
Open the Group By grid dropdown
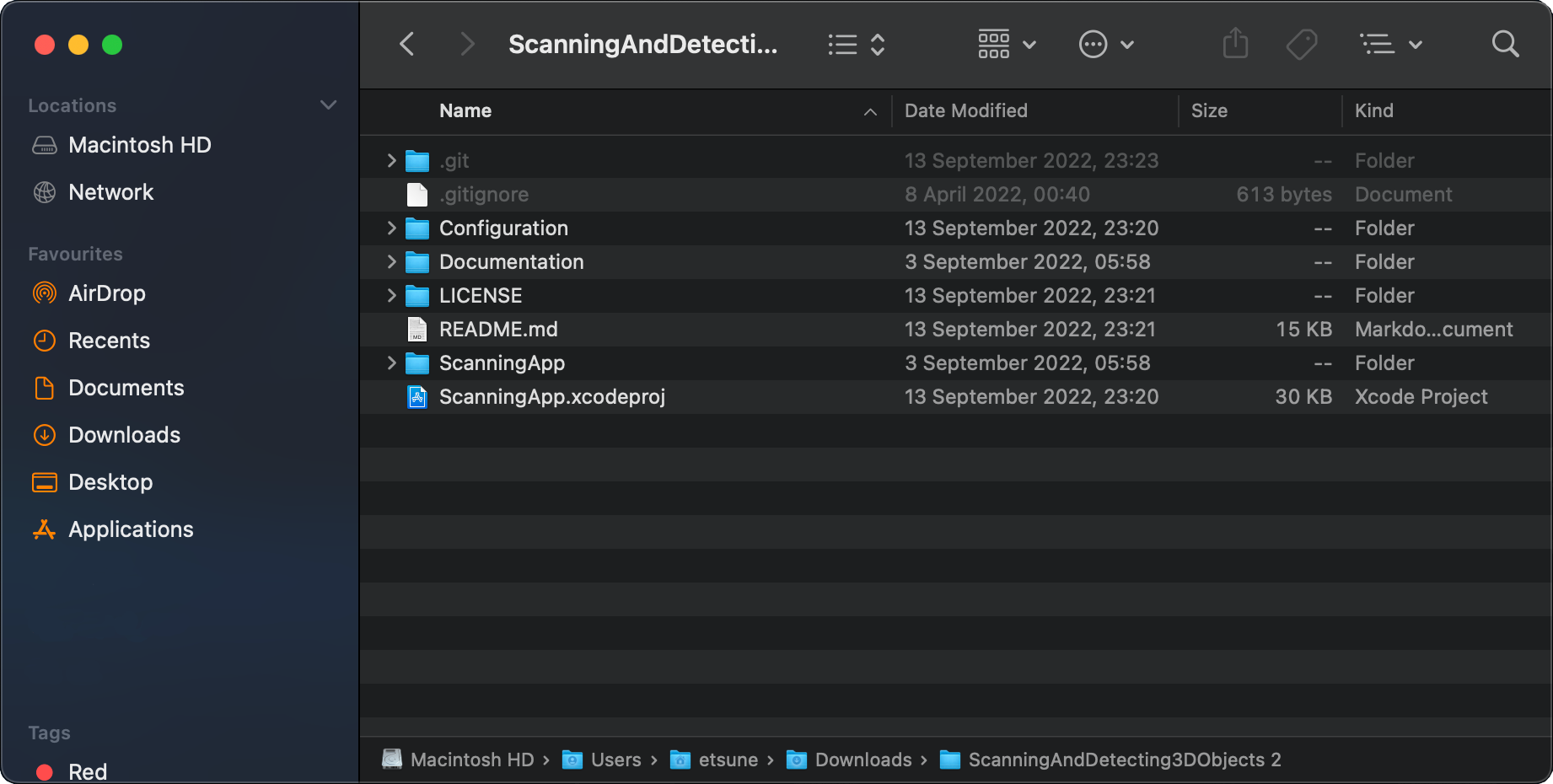point(1006,44)
